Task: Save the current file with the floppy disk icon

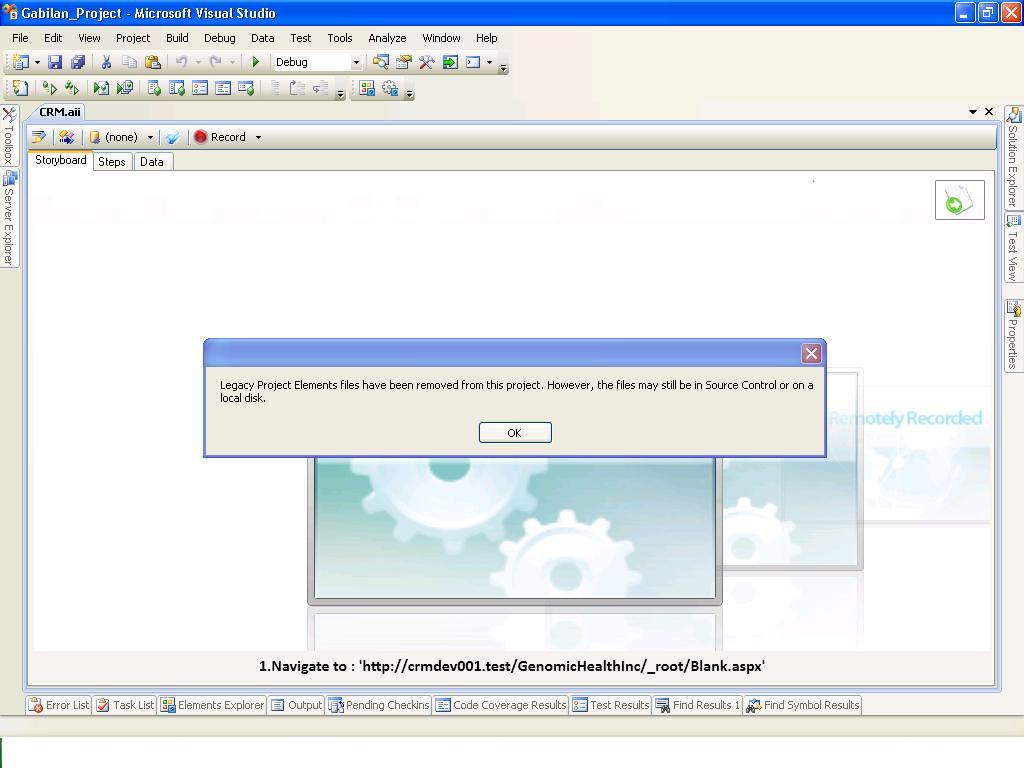Action: point(55,62)
